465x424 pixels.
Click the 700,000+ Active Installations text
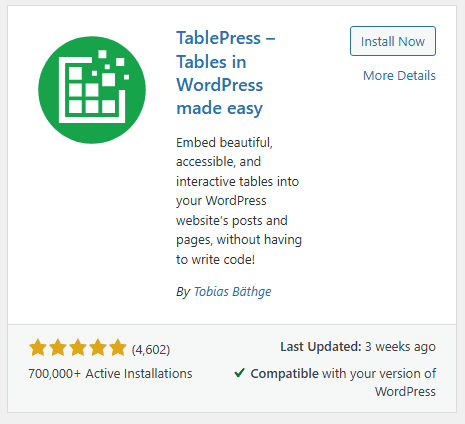pyautogui.click(x=110, y=374)
